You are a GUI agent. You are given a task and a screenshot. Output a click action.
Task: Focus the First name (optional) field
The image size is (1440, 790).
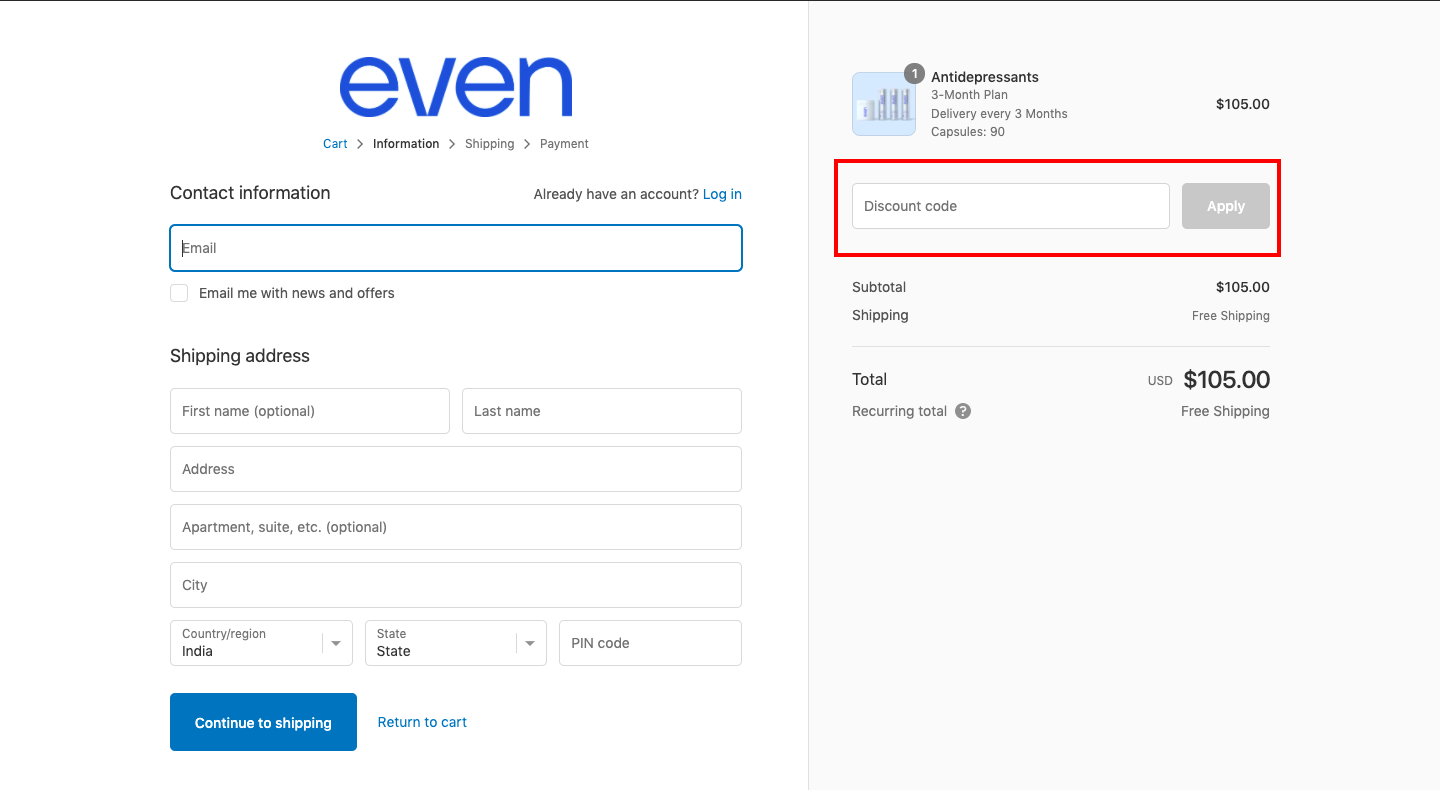coord(310,411)
